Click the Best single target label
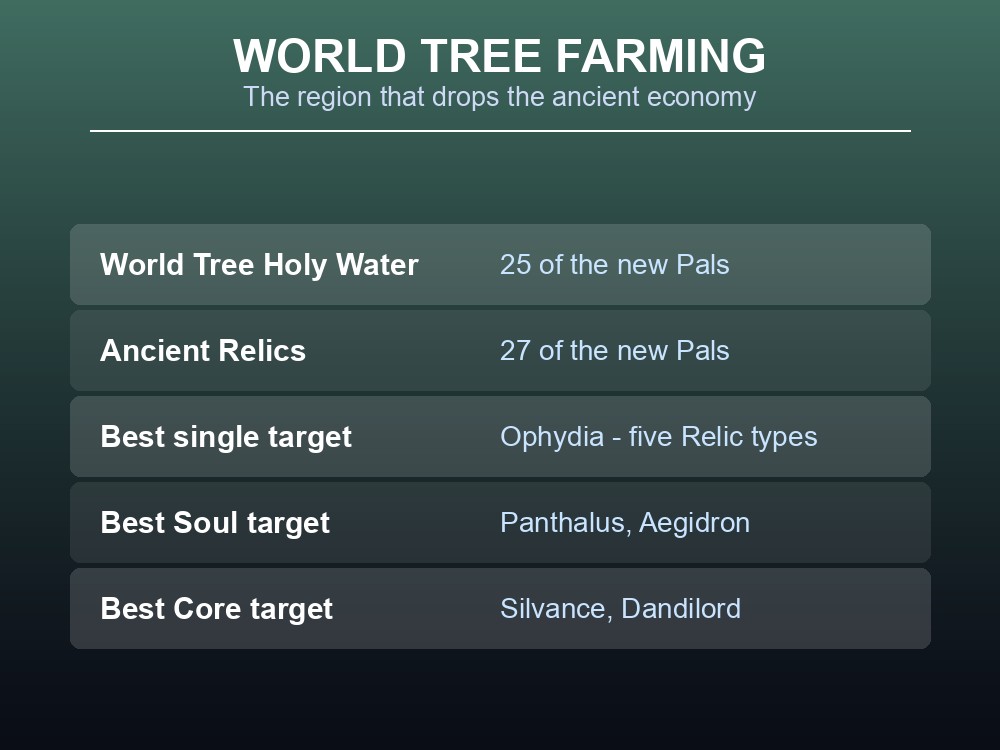The width and height of the screenshot is (1000, 750). tap(226, 437)
